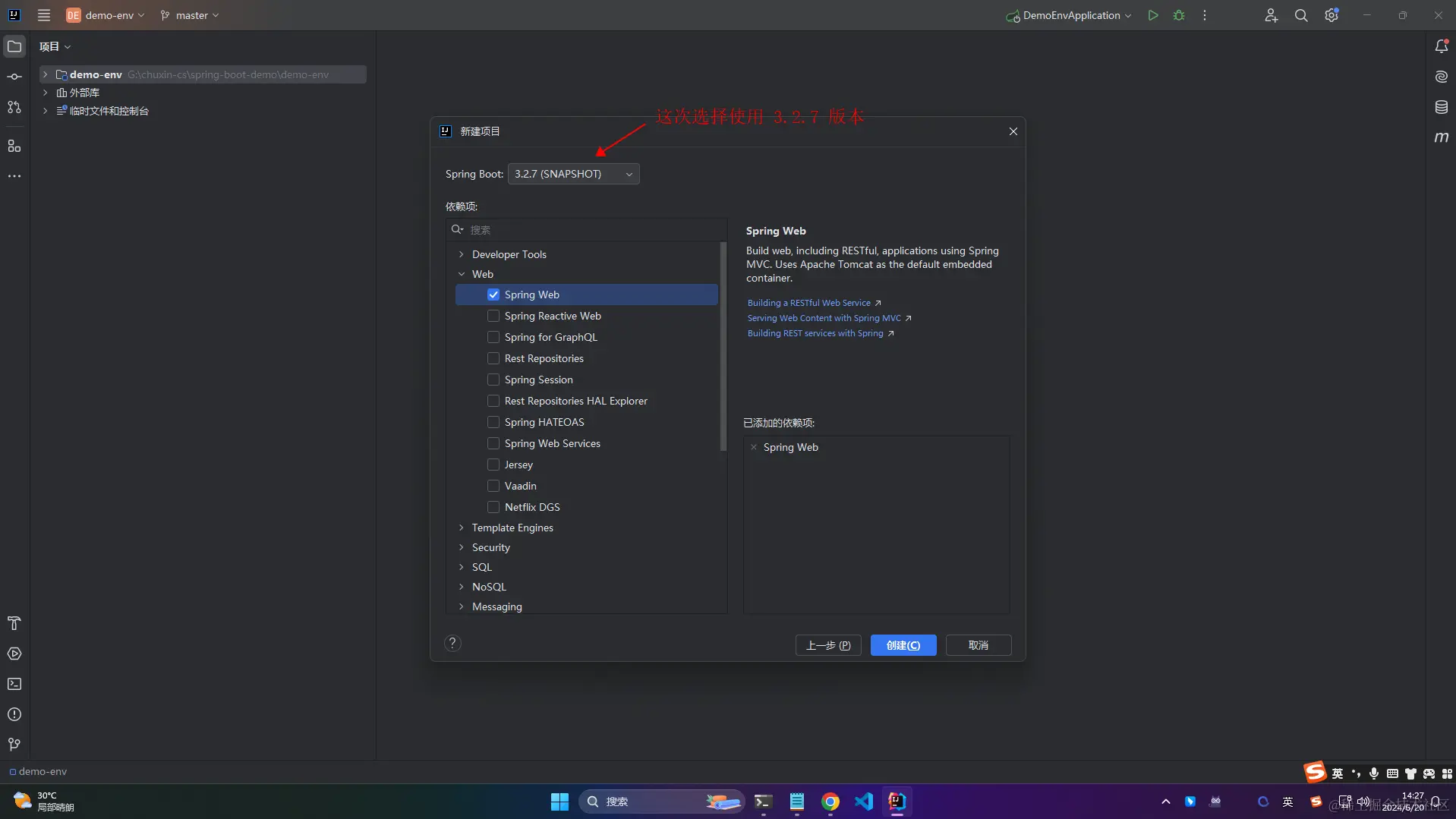
Task: Check Rest Repositories HAL Explorer dependency
Action: coord(493,401)
